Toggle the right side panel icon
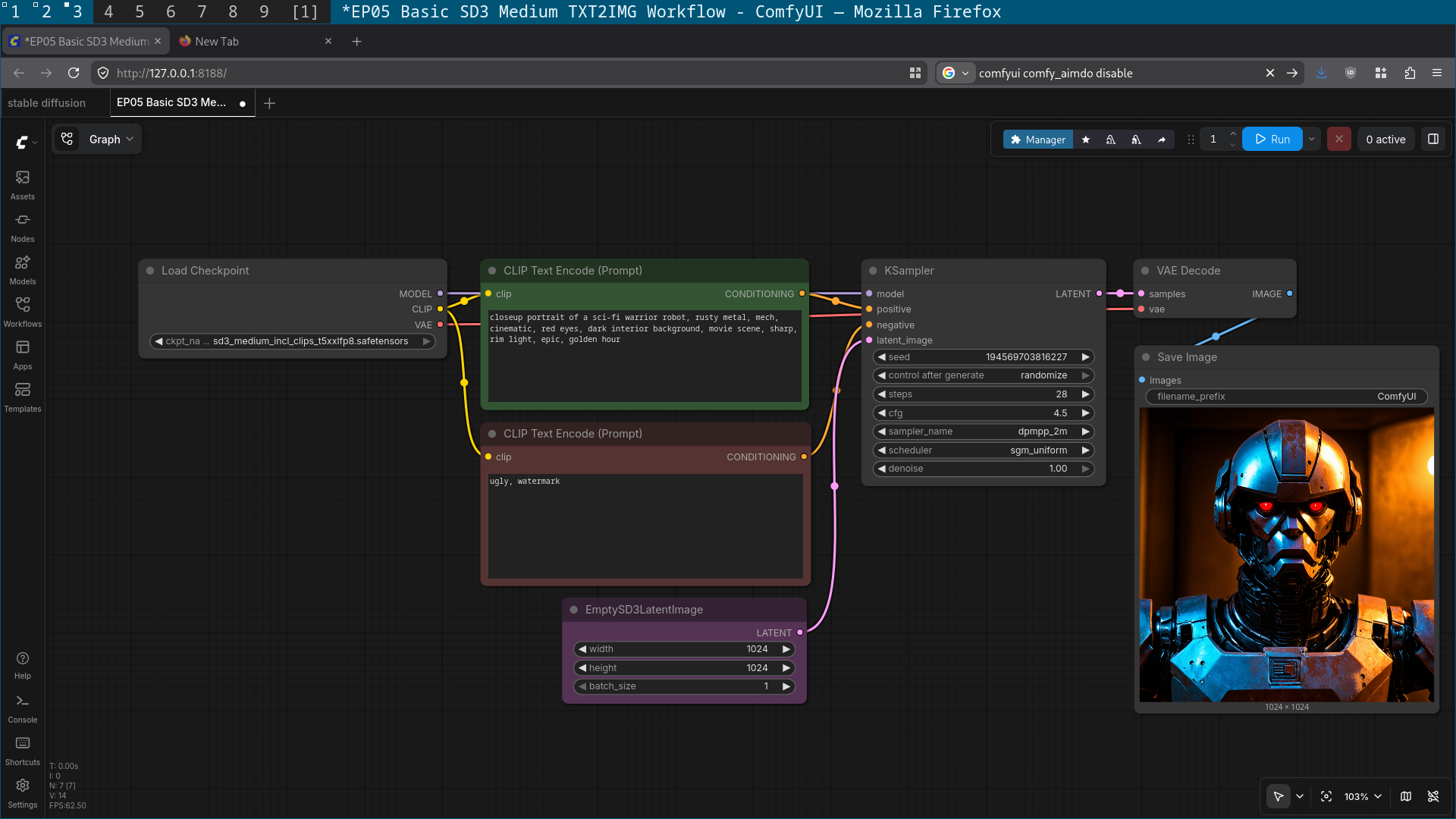This screenshot has height=819, width=1456. pyautogui.click(x=1433, y=140)
